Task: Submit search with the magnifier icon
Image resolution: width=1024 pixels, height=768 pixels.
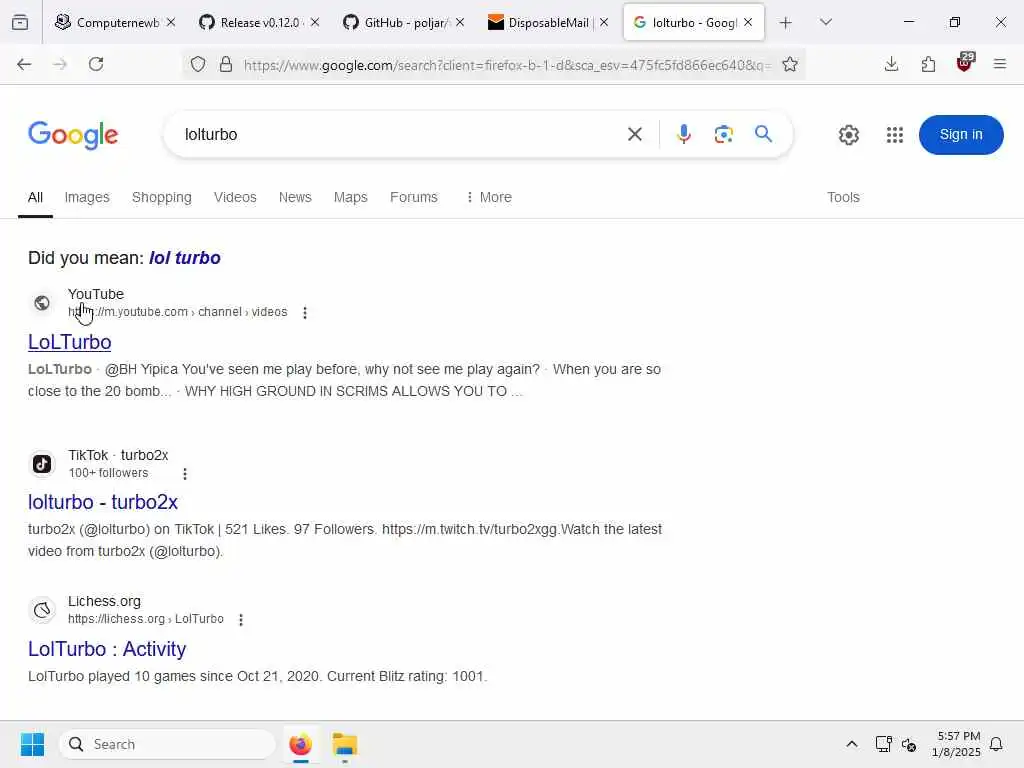Action: pyautogui.click(x=763, y=134)
